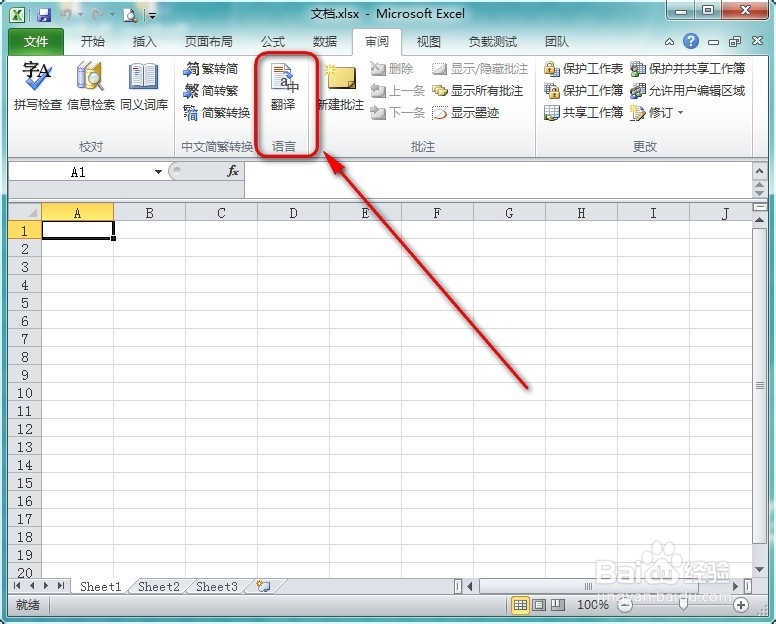776x624 pixels.
Task: Convert simplified to traditional (简转繁)
Action: (211, 91)
